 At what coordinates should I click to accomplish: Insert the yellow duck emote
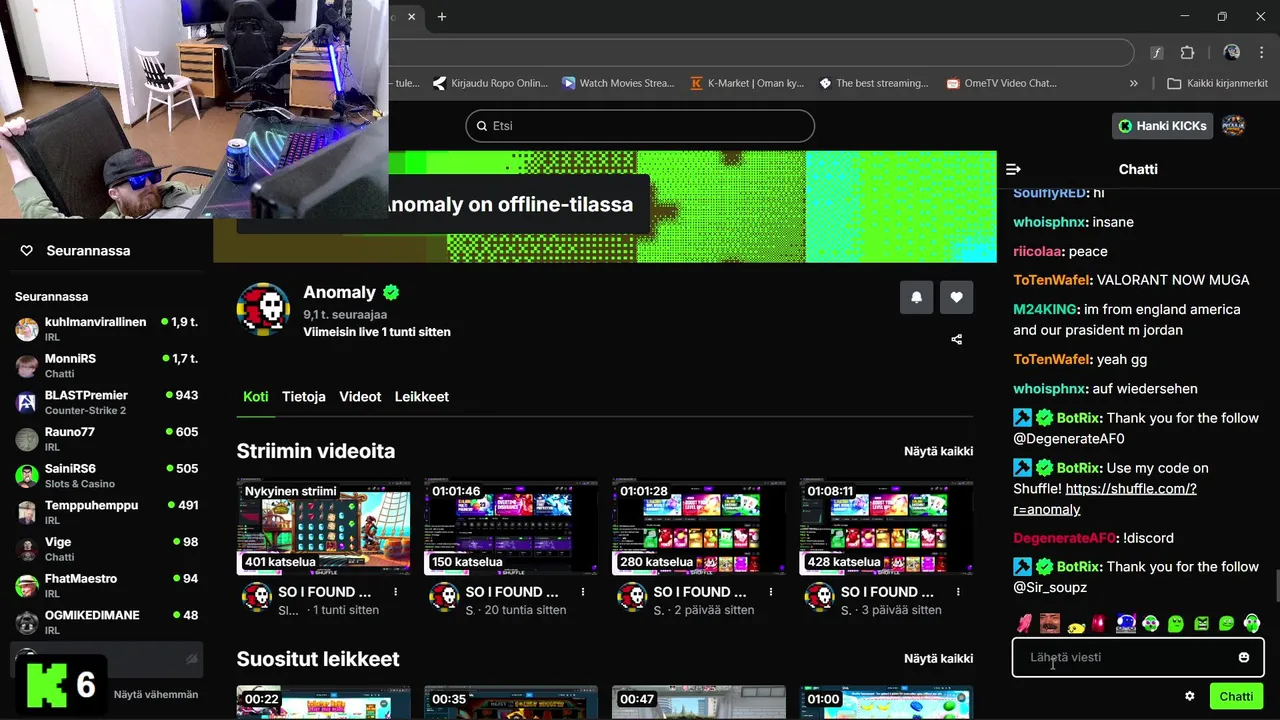1076,626
